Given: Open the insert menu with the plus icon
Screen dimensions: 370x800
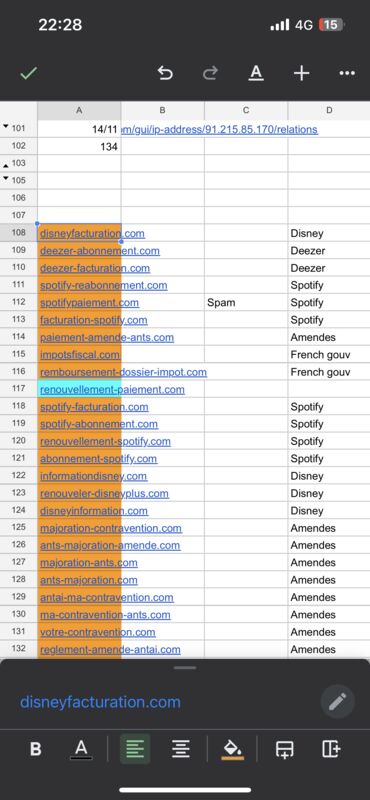Looking at the screenshot, I should pyautogui.click(x=302, y=73).
